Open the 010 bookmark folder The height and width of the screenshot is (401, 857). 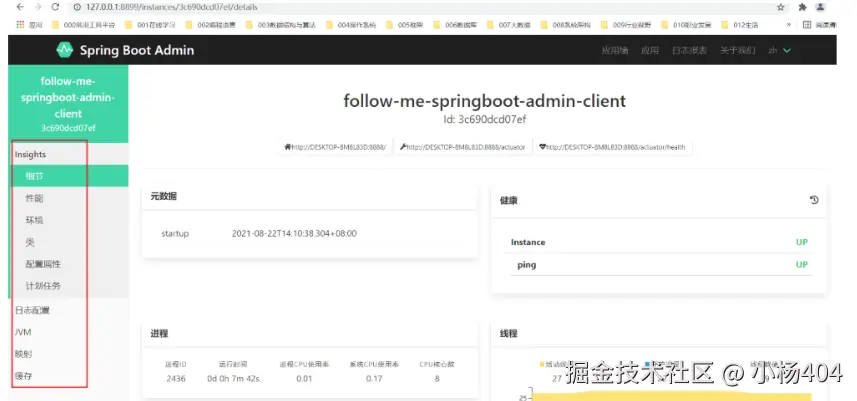point(686,25)
